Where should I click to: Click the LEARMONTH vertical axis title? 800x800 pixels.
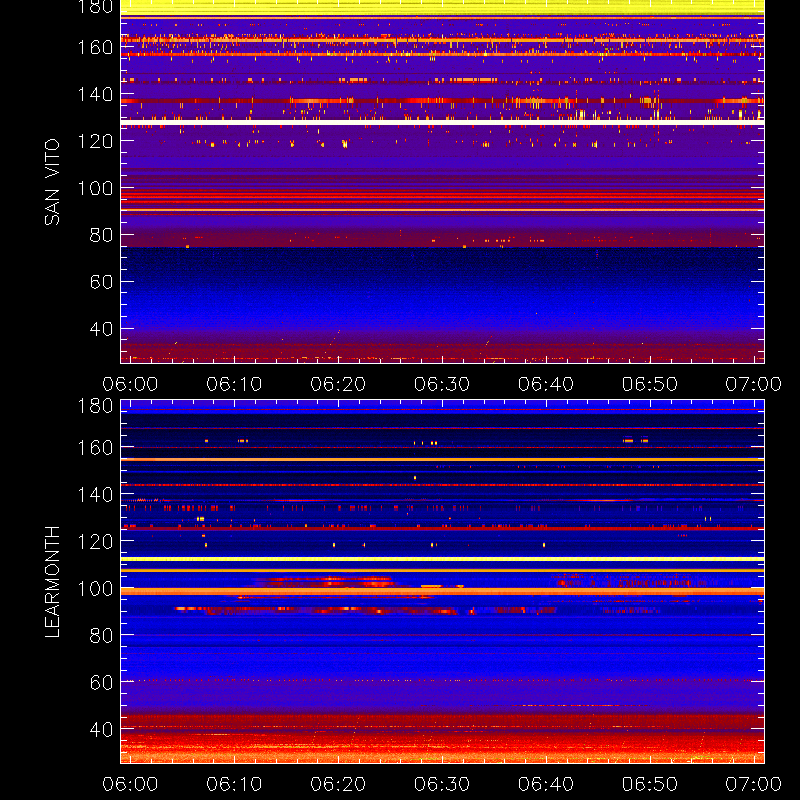(52, 582)
